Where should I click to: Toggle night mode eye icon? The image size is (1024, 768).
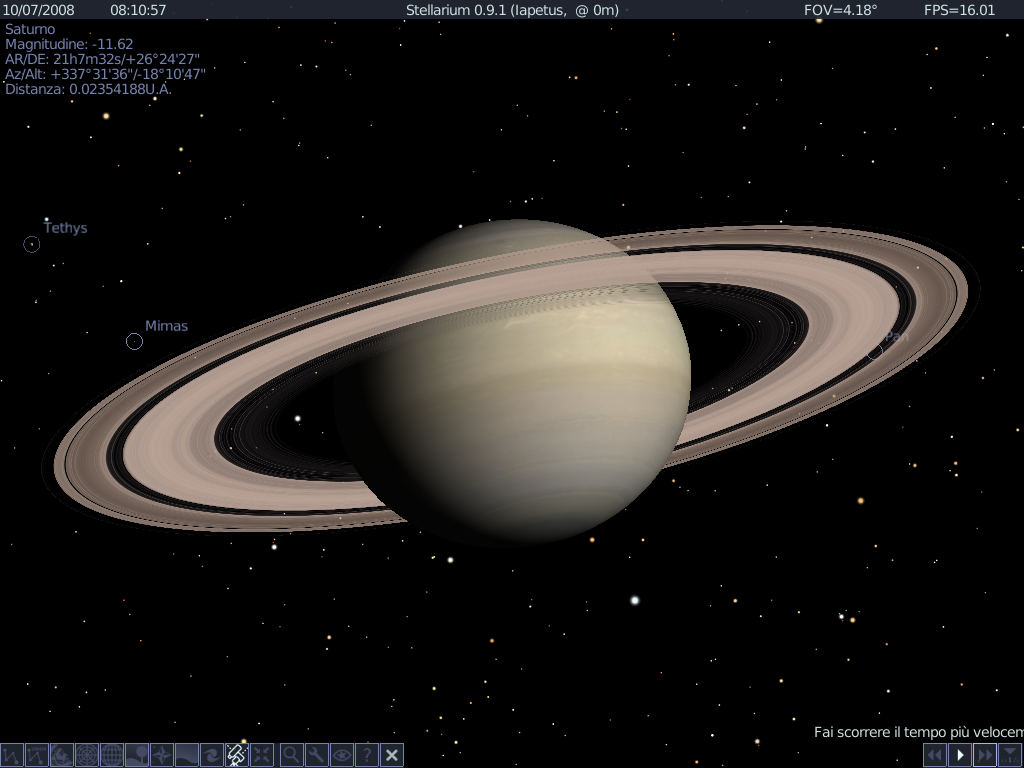click(x=342, y=755)
